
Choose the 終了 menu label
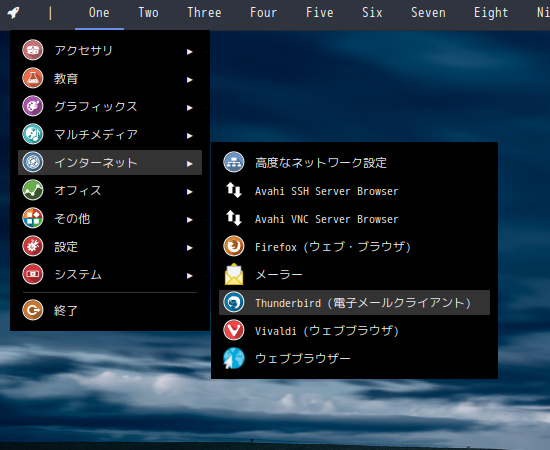tap(66, 310)
